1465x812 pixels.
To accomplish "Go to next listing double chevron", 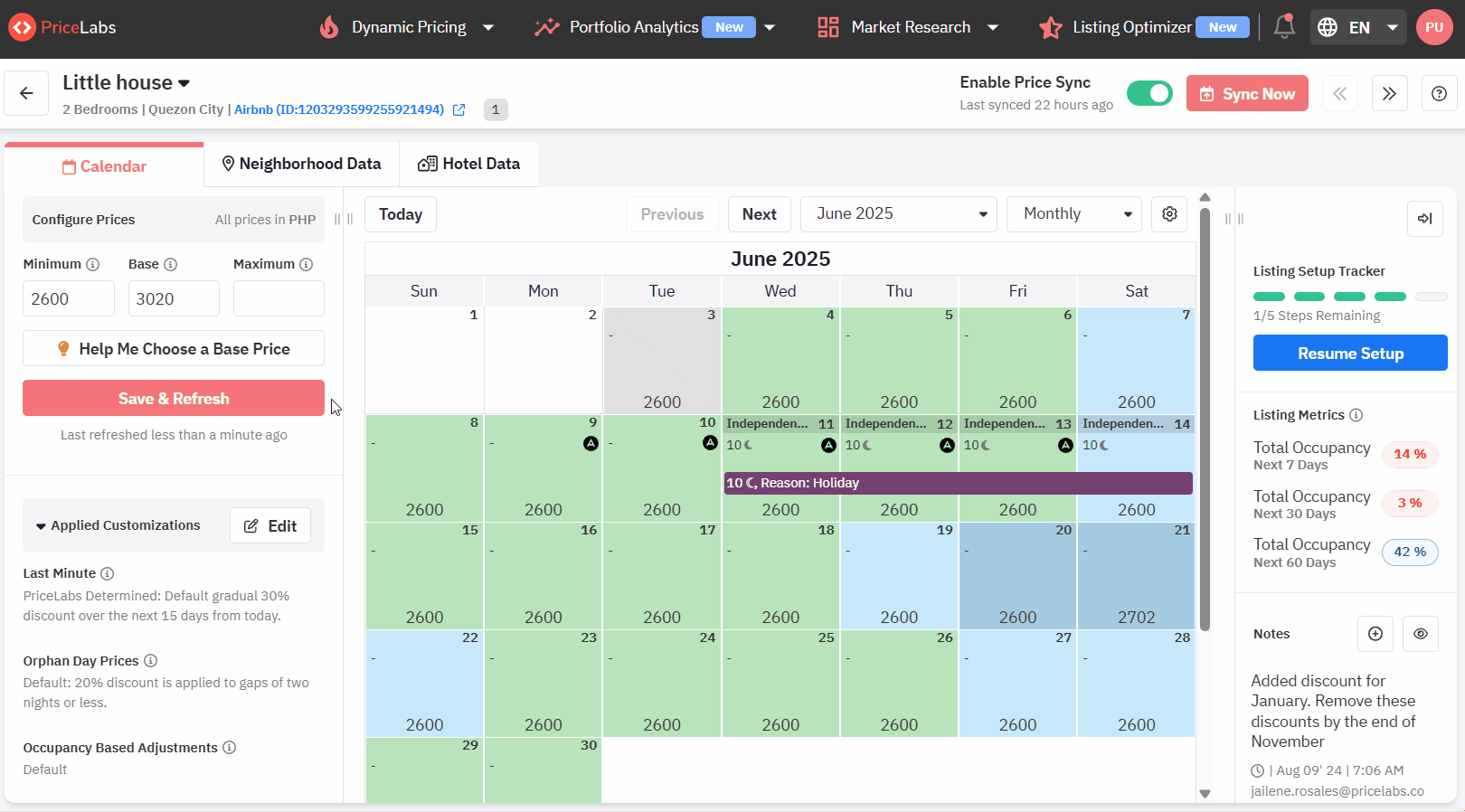I will (x=1390, y=93).
